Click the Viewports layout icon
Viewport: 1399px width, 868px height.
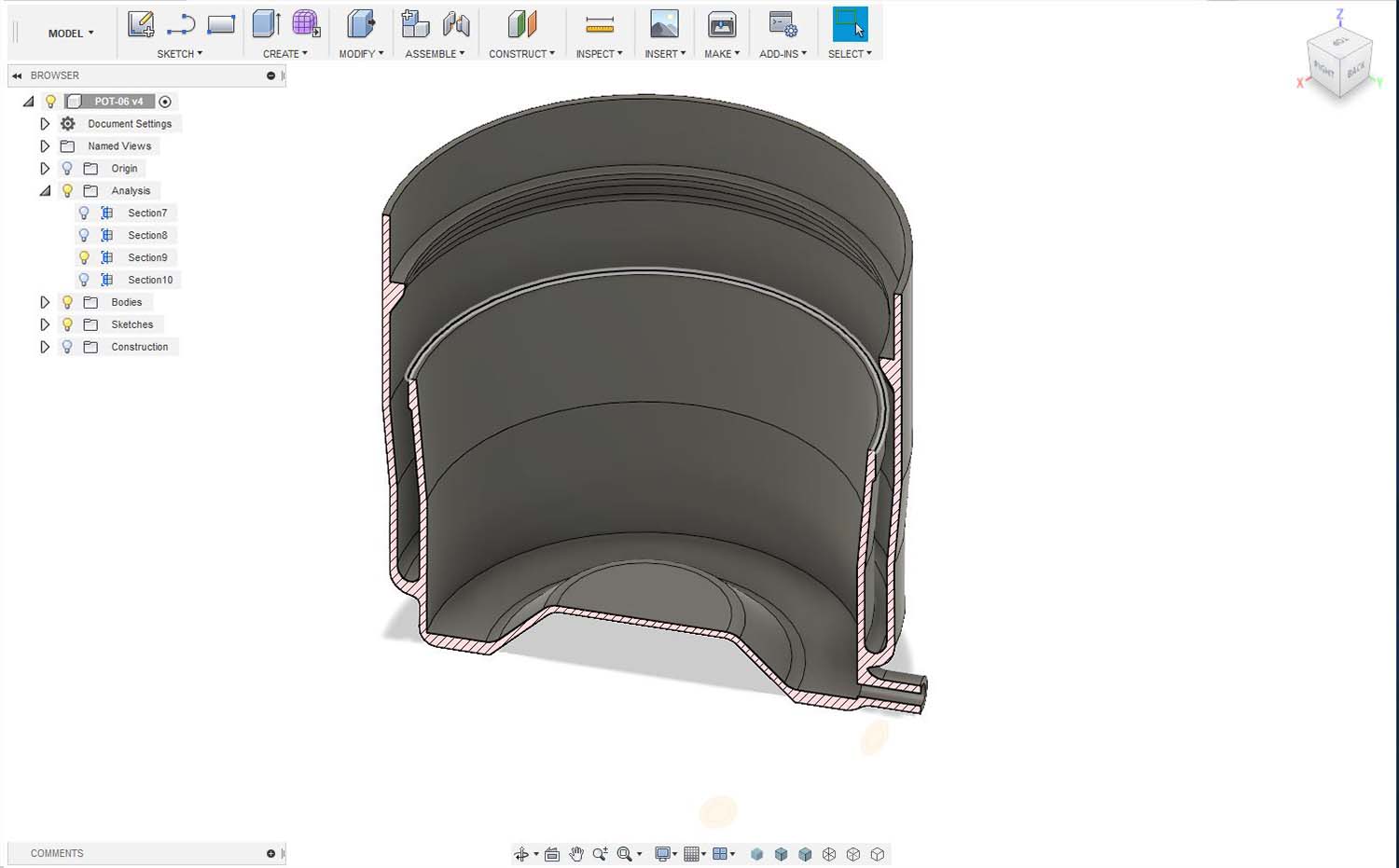(720, 854)
